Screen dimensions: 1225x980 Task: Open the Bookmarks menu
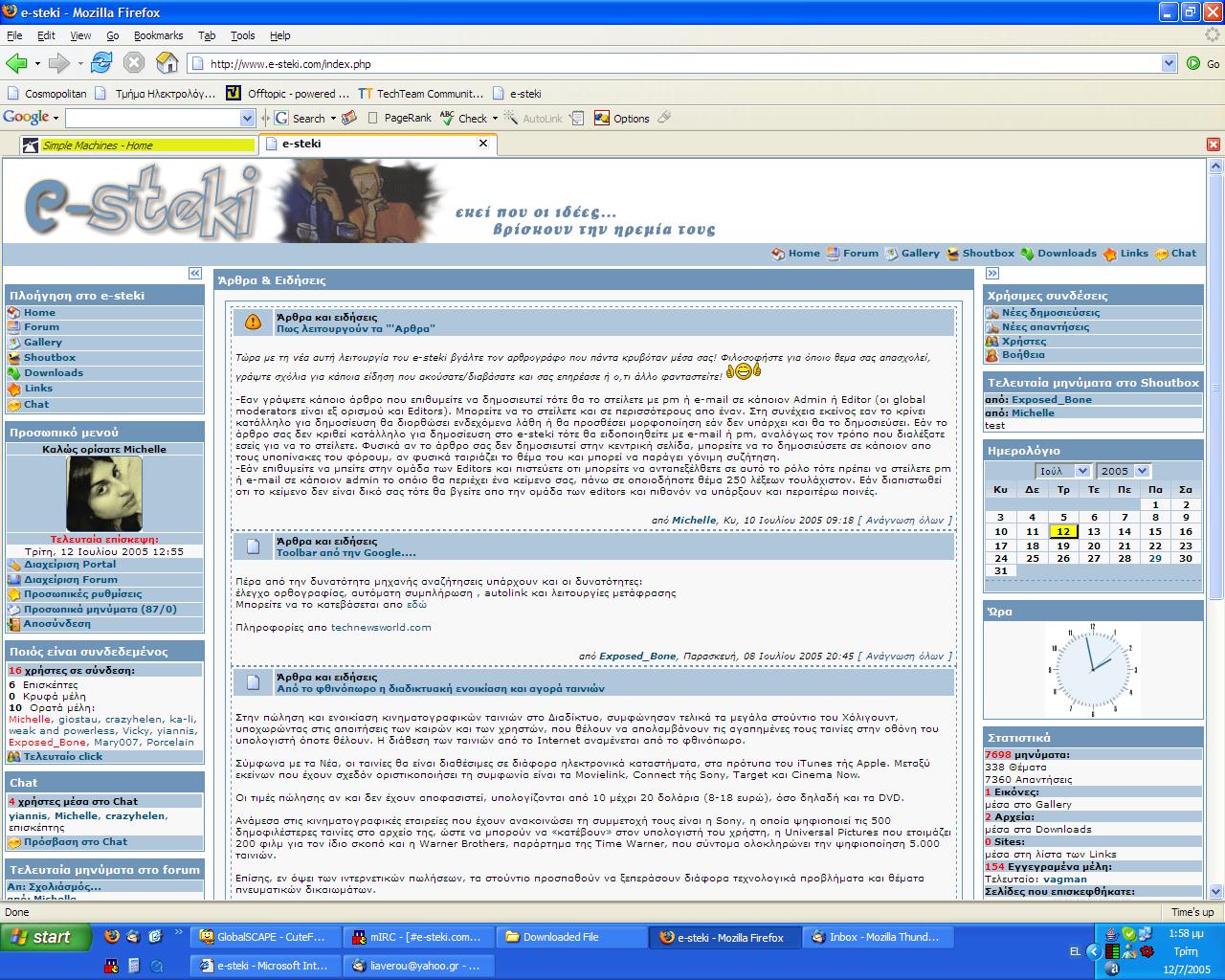[x=158, y=35]
